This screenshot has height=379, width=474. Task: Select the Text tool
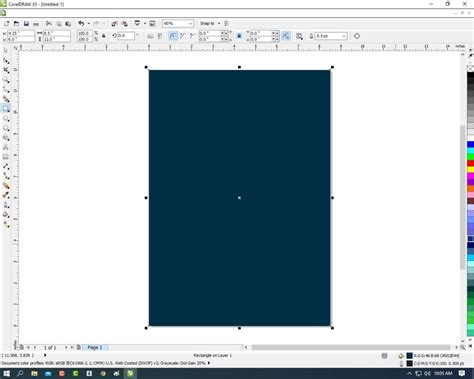tap(6, 147)
